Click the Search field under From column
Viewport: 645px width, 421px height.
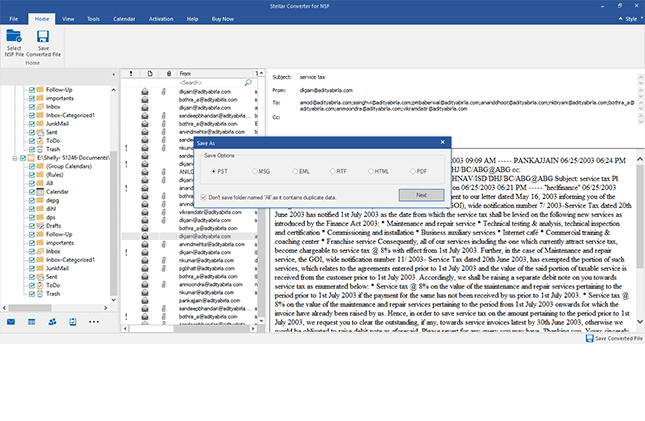[x=210, y=82]
